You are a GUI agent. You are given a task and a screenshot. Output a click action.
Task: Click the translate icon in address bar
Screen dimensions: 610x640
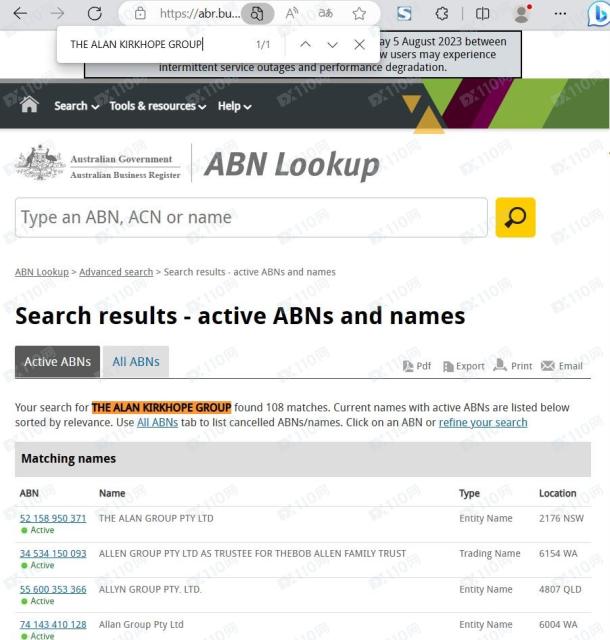click(x=325, y=14)
